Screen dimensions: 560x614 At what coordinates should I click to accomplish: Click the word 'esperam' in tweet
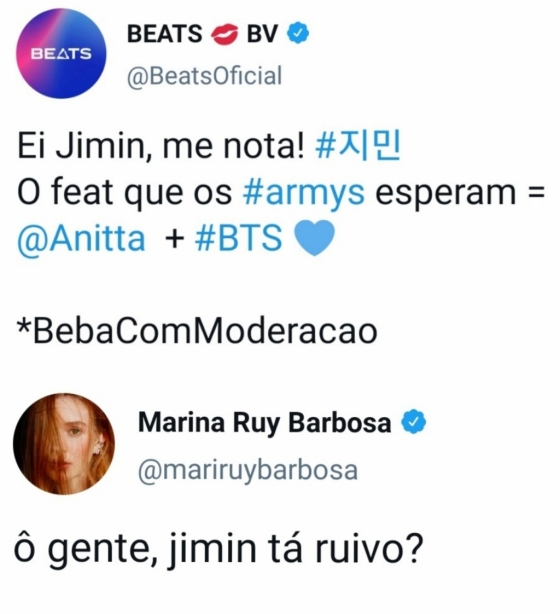coord(446,193)
